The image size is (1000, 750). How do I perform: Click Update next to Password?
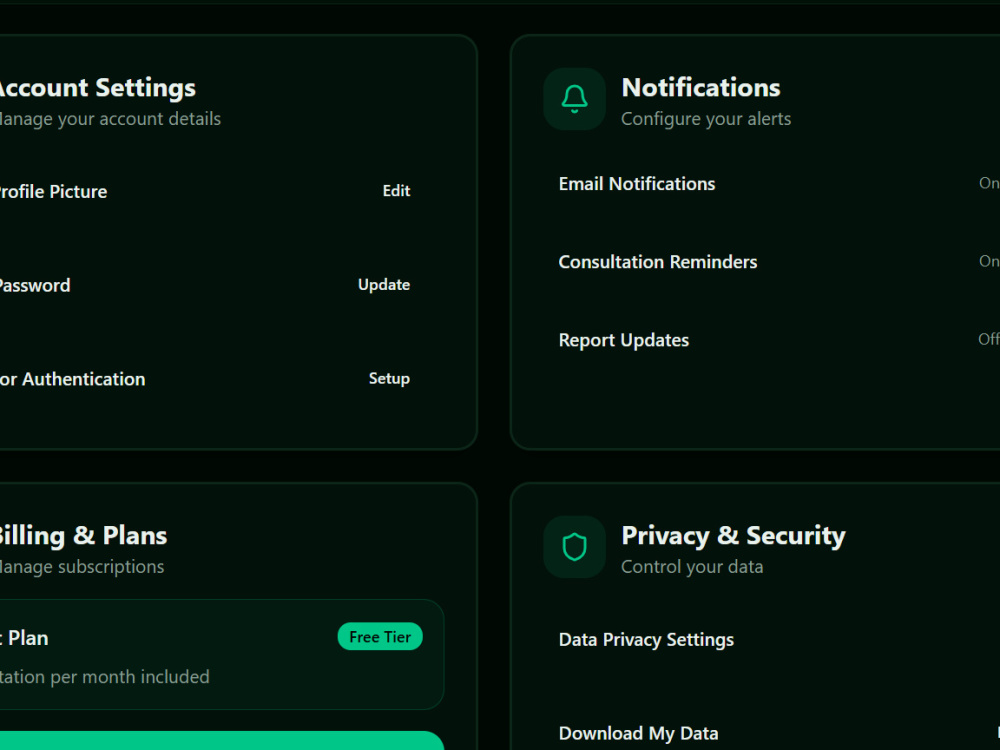384,284
